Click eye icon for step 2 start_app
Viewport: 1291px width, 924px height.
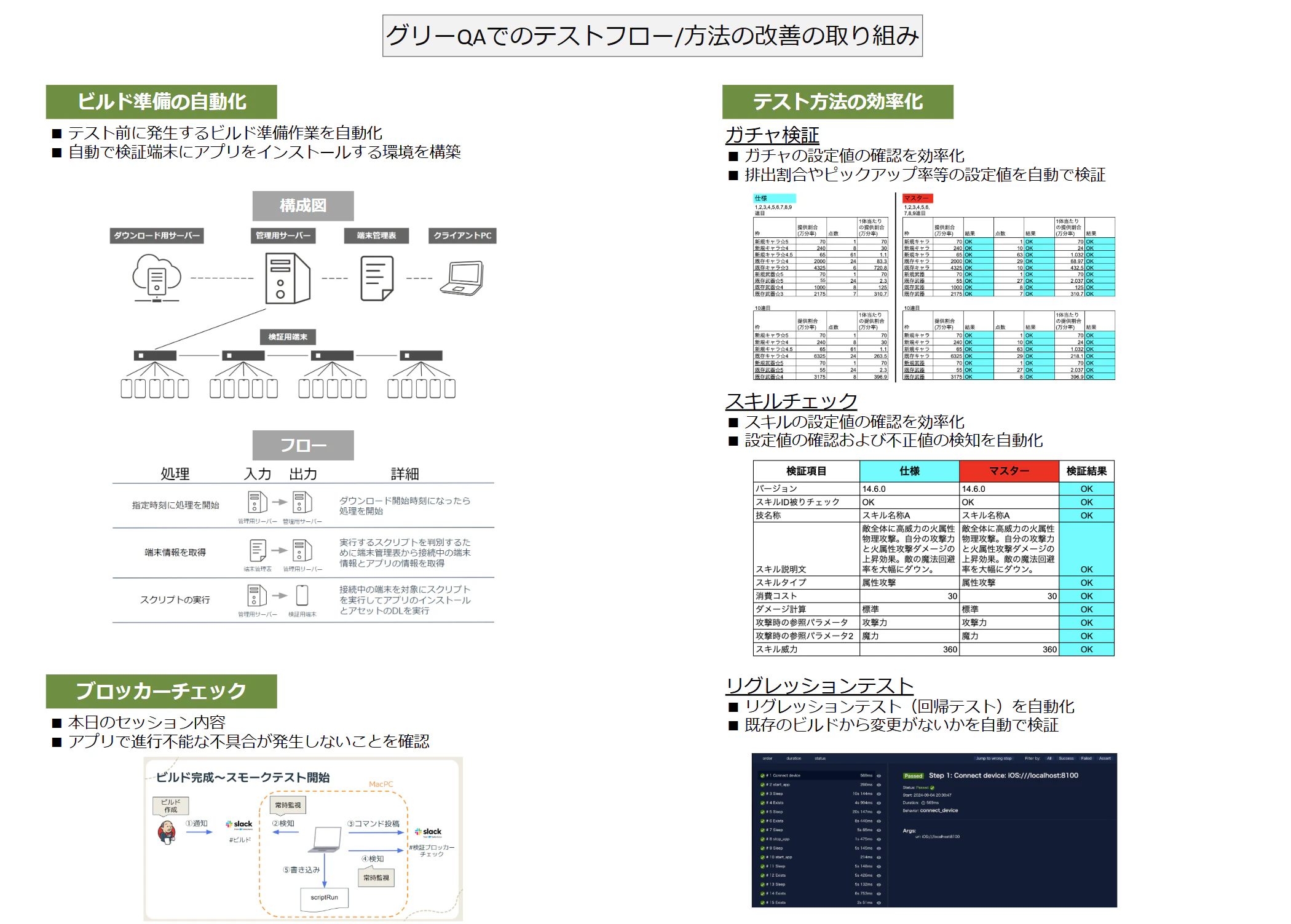pos(878,785)
